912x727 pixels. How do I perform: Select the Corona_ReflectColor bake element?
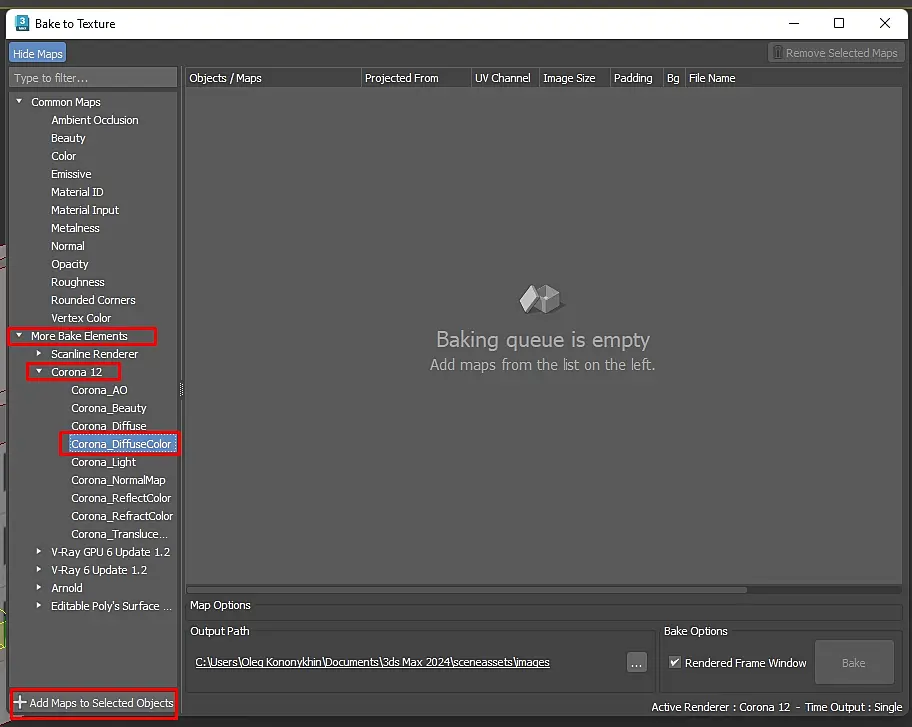(x=121, y=498)
